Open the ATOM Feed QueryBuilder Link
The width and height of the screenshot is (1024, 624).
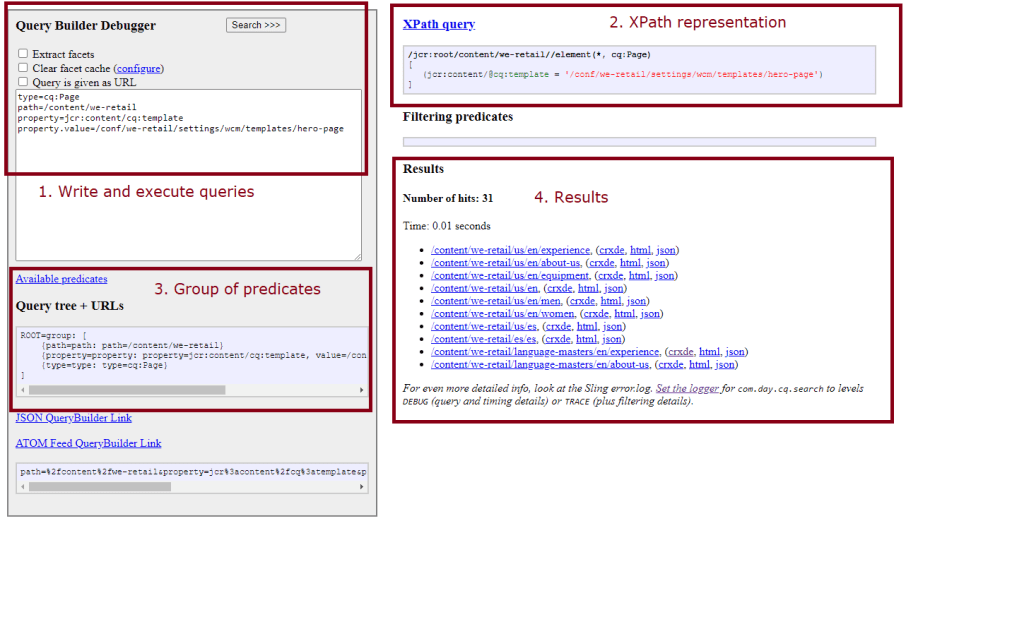[88, 442]
